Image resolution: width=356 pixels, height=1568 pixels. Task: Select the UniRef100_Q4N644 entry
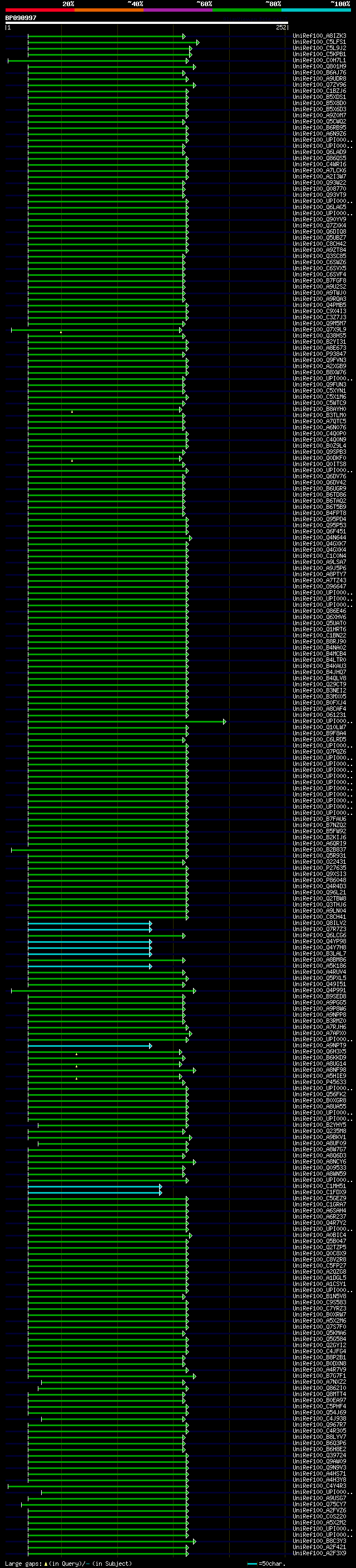tap(319, 537)
